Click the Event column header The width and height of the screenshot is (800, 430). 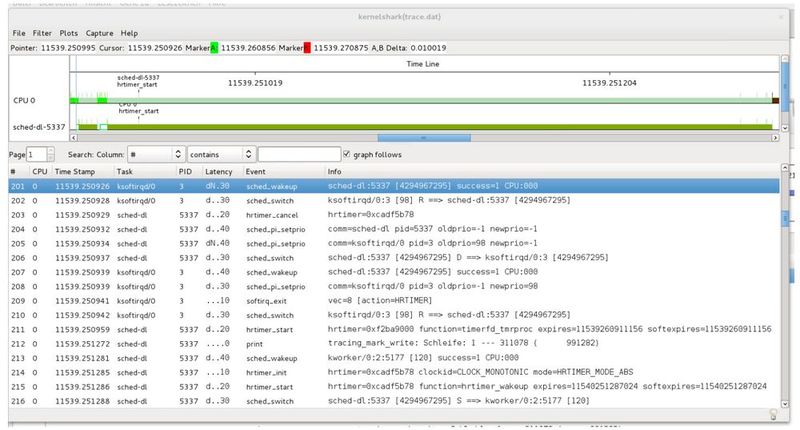point(258,172)
